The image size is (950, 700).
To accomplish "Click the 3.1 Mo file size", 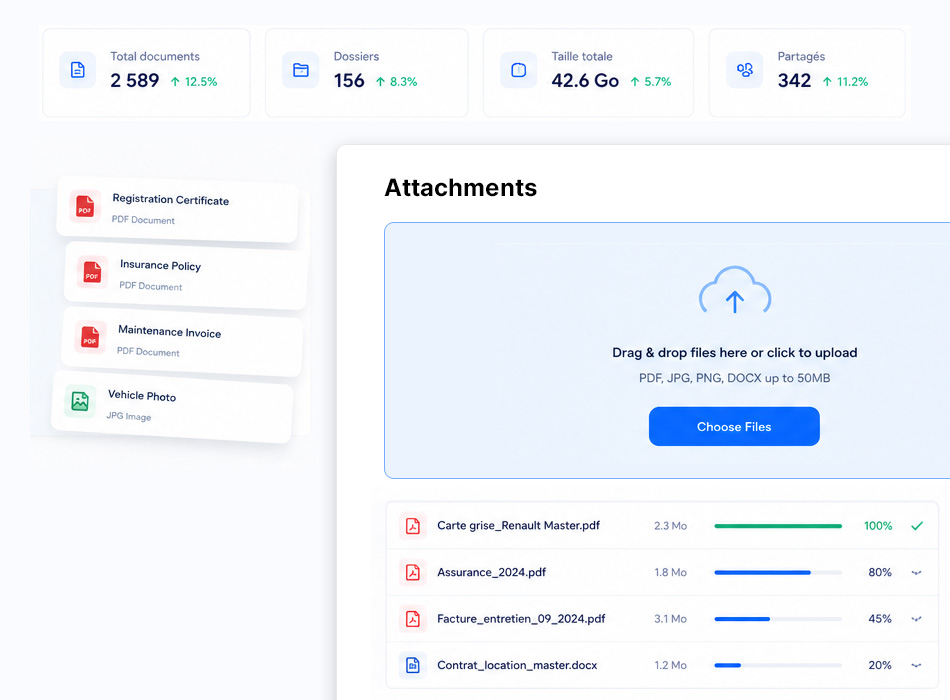I will tap(670, 619).
